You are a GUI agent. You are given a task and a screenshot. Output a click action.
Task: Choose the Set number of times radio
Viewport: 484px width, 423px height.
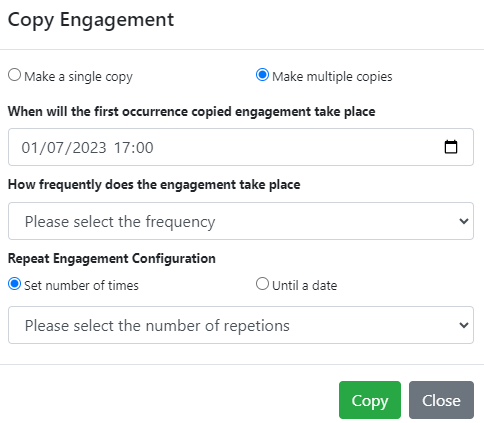point(14,284)
